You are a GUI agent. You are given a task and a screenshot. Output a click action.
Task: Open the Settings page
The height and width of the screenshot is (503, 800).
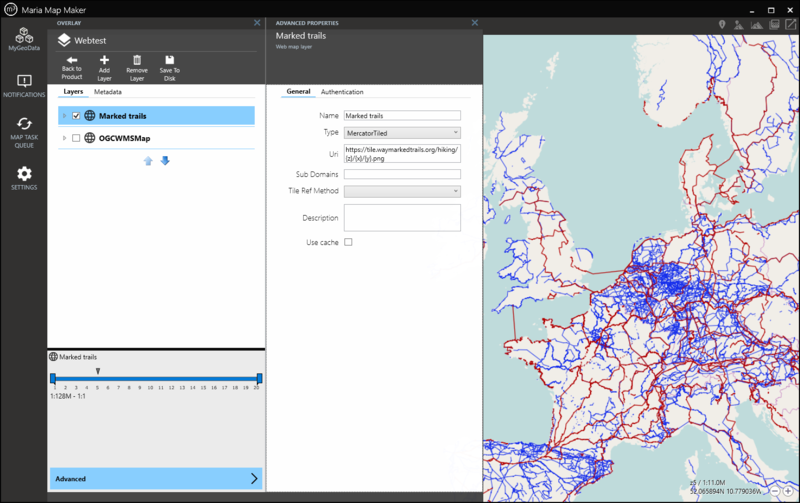(x=23, y=178)
